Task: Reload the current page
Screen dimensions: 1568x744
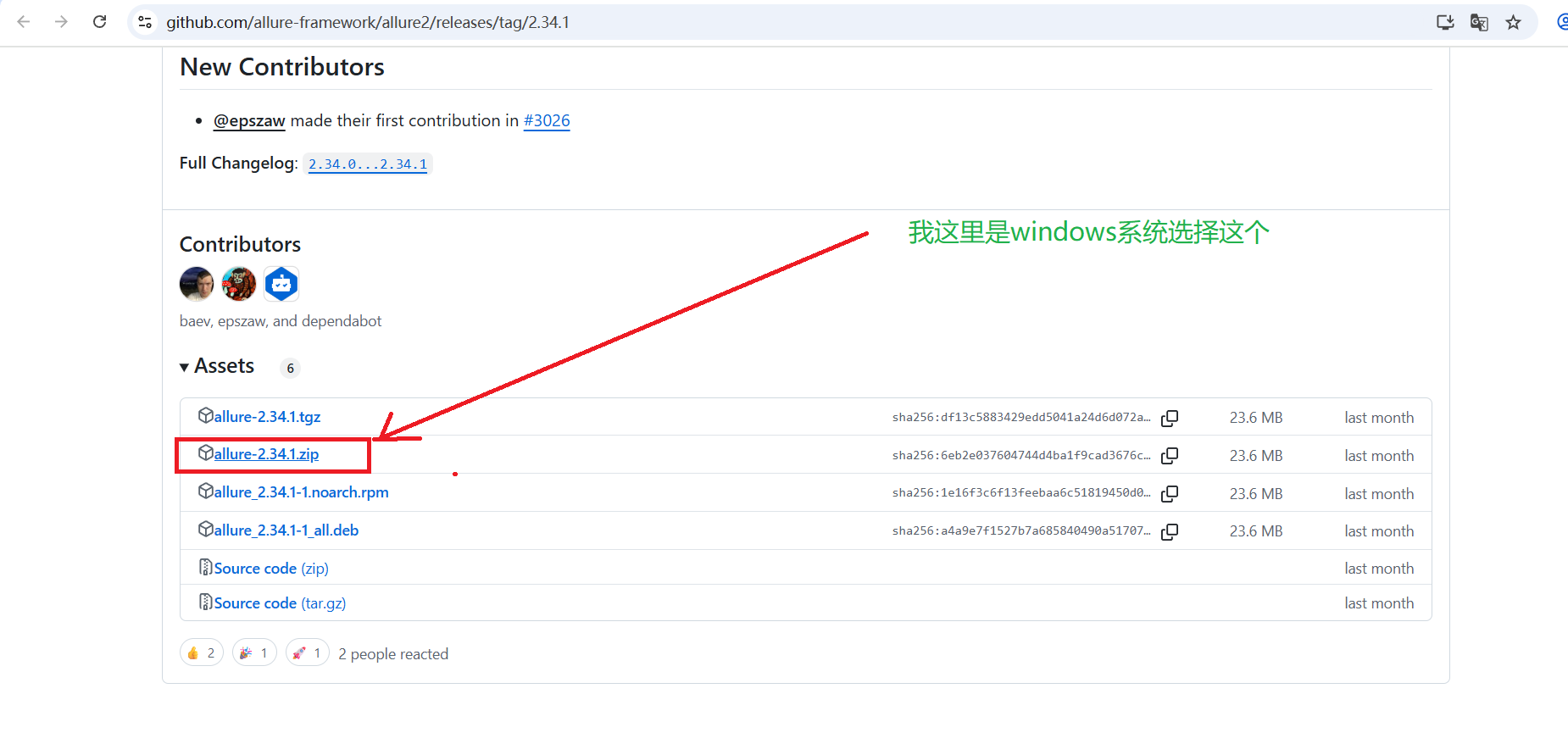Action: 99,22
